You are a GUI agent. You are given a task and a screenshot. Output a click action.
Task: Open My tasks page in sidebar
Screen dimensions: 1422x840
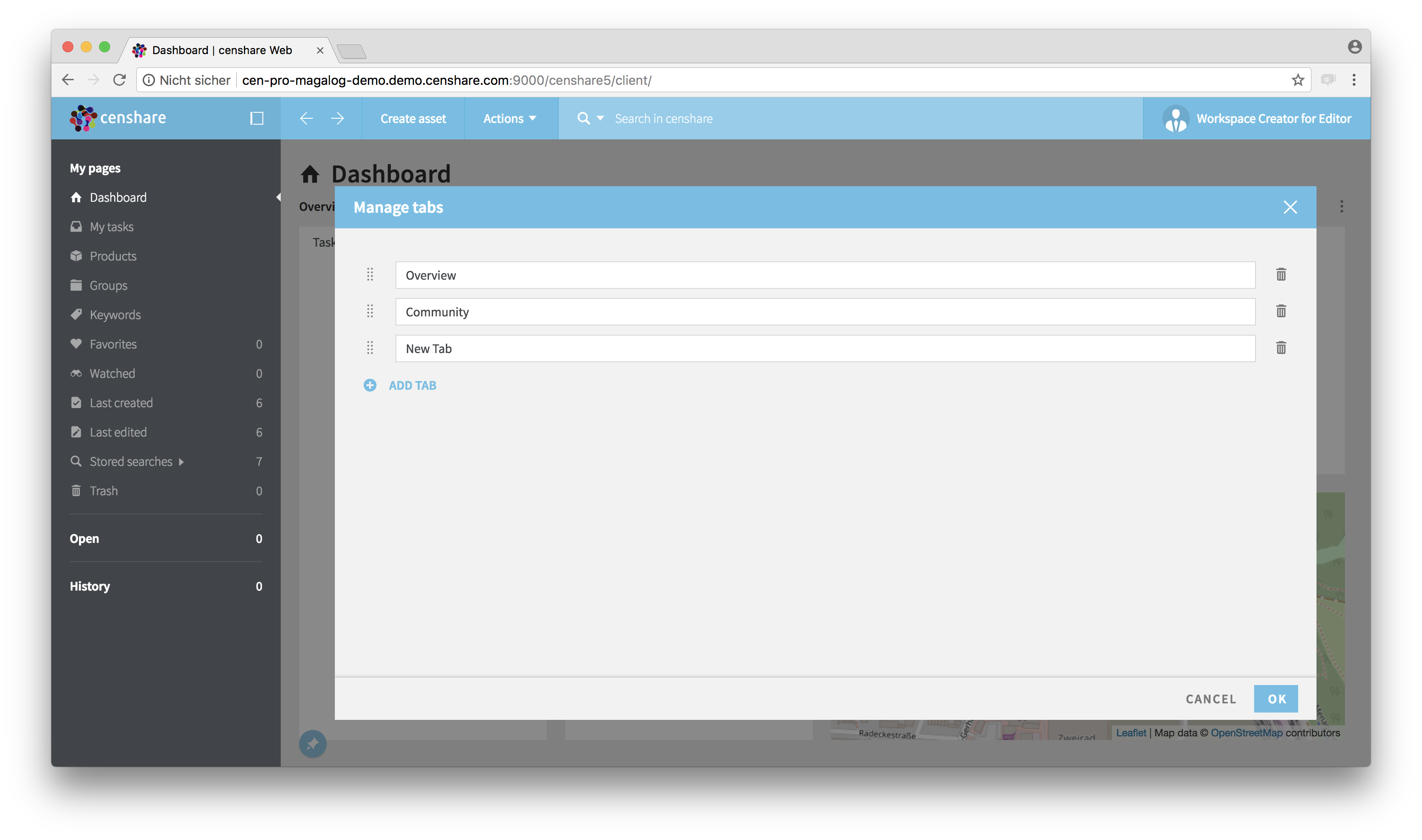pyautogui.click(x=111, y=227)
